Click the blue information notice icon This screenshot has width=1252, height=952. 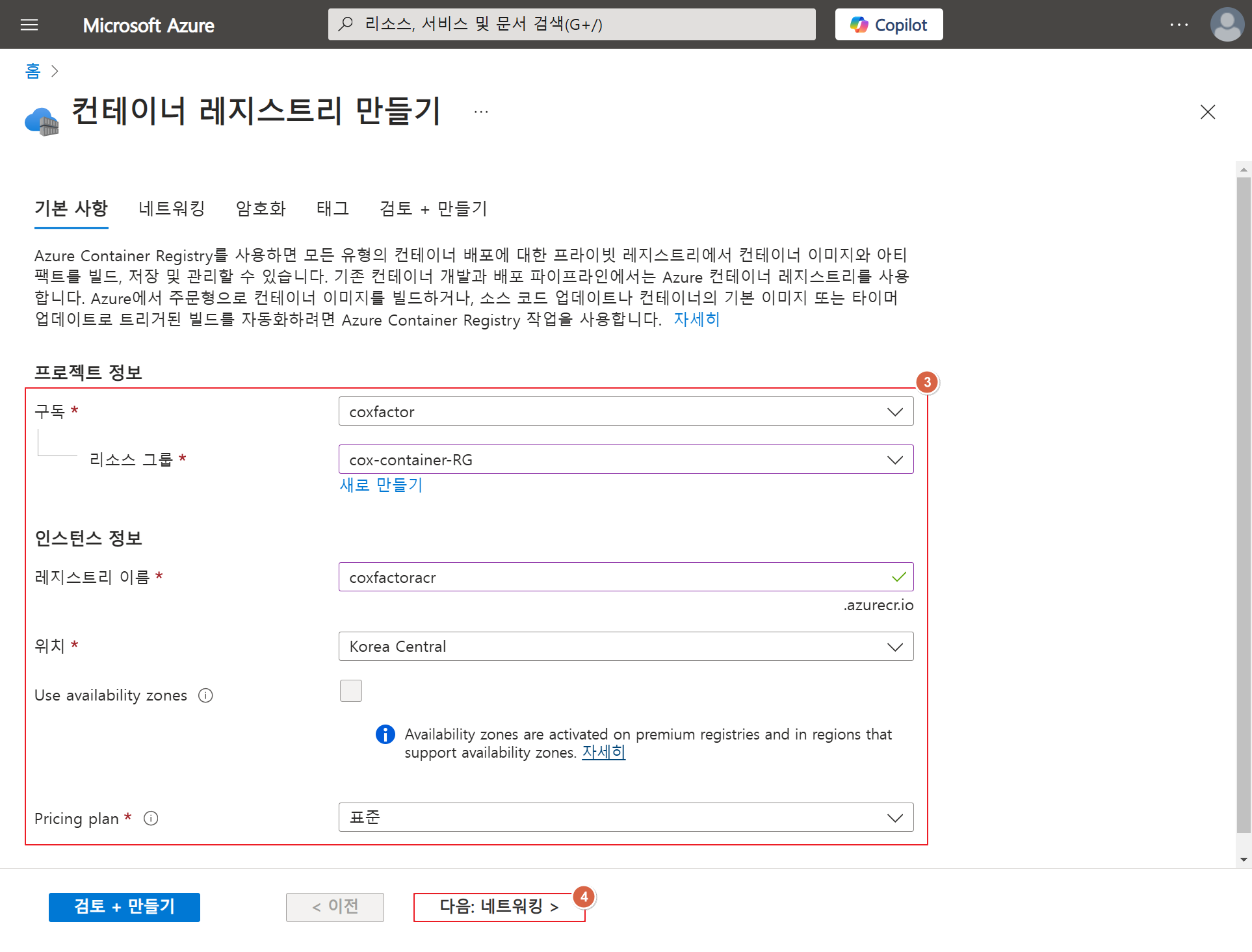point(385,734)
